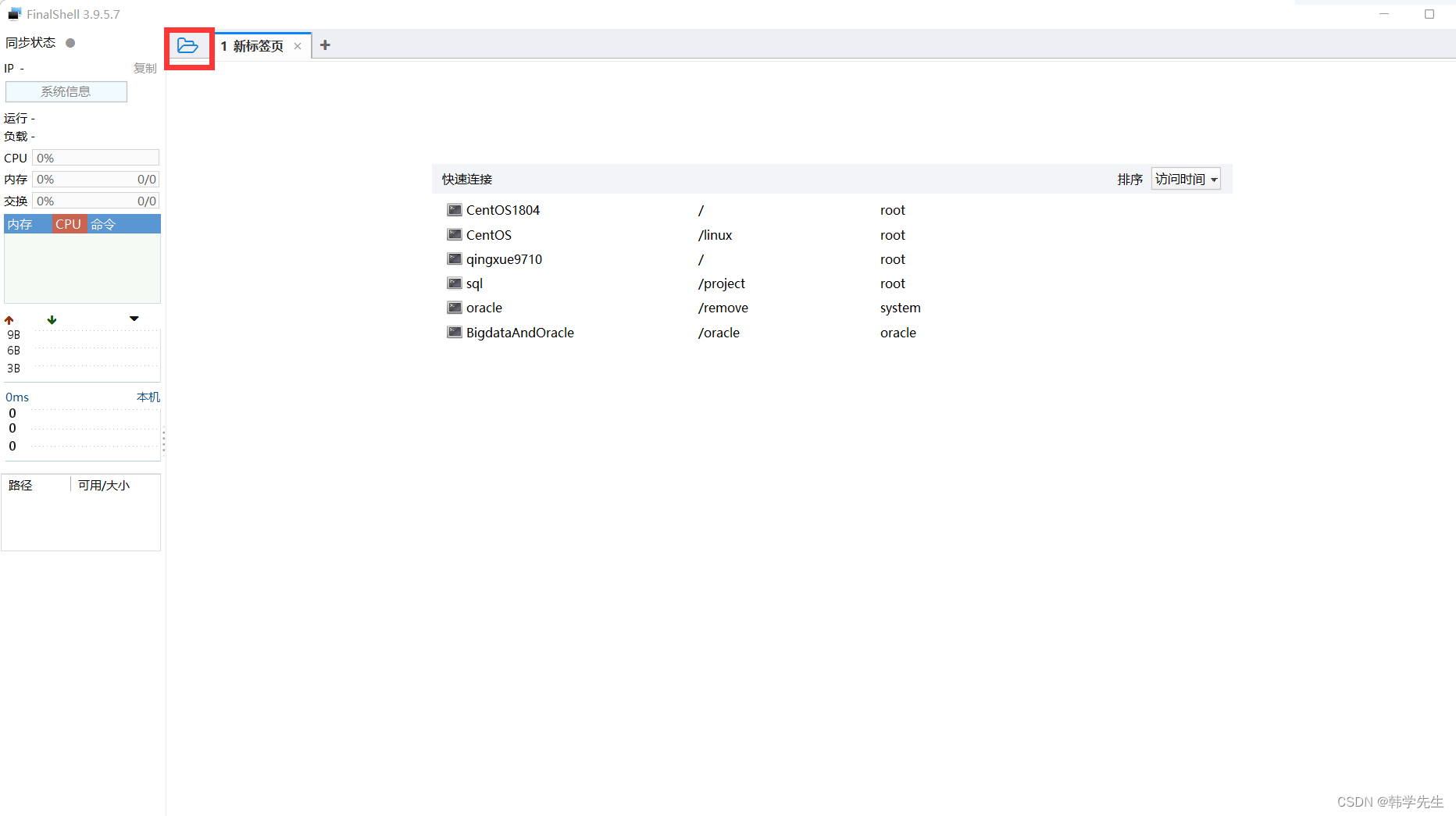Click the red upload arrow icon
1456x816 pixels.
[x=9, y=320]
